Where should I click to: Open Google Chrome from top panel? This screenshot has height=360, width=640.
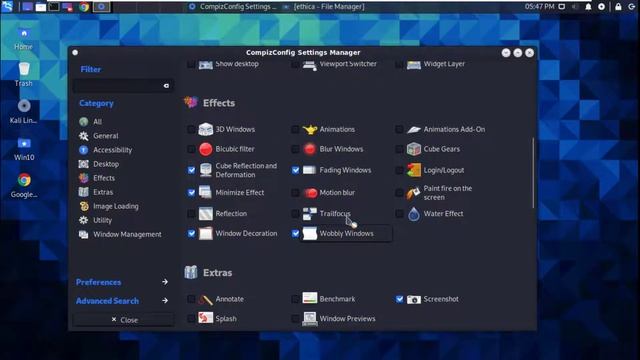(x=84, y=7)
